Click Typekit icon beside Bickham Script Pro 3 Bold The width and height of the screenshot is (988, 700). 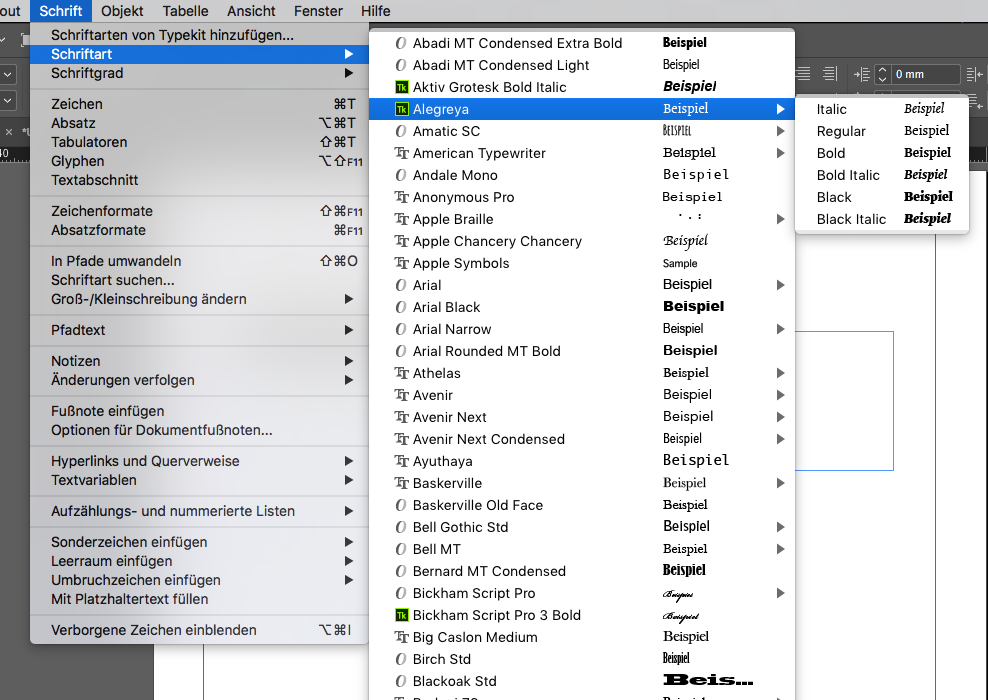point(401,615)
